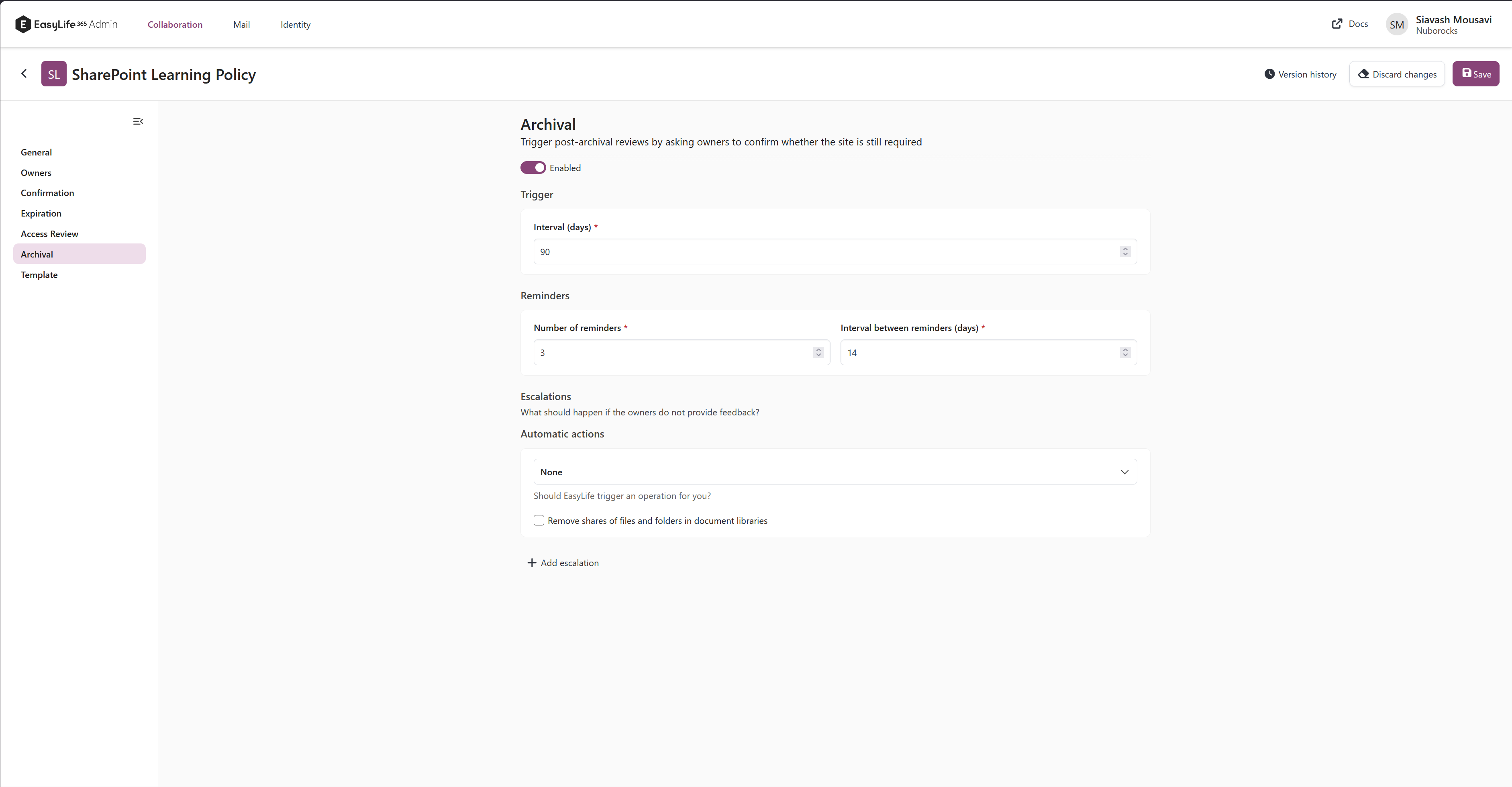Click Add escalation

(x=563, y=563)
